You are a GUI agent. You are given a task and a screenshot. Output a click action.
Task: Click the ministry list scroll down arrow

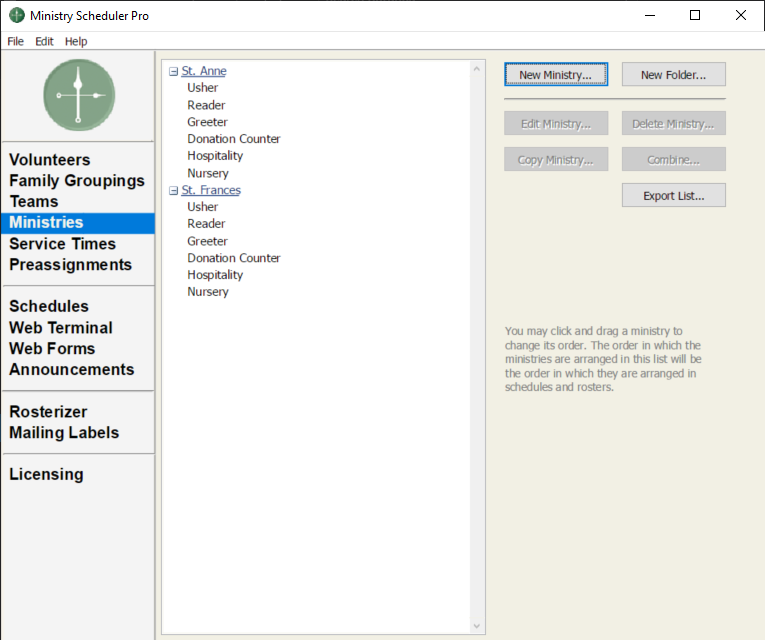click(x=477, y=626)
